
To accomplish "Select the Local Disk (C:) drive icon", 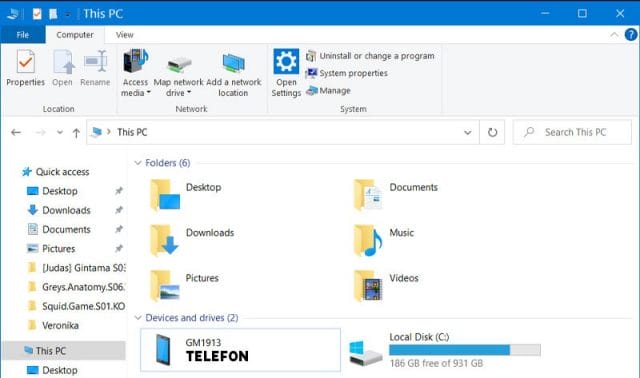I will point(366,354).
